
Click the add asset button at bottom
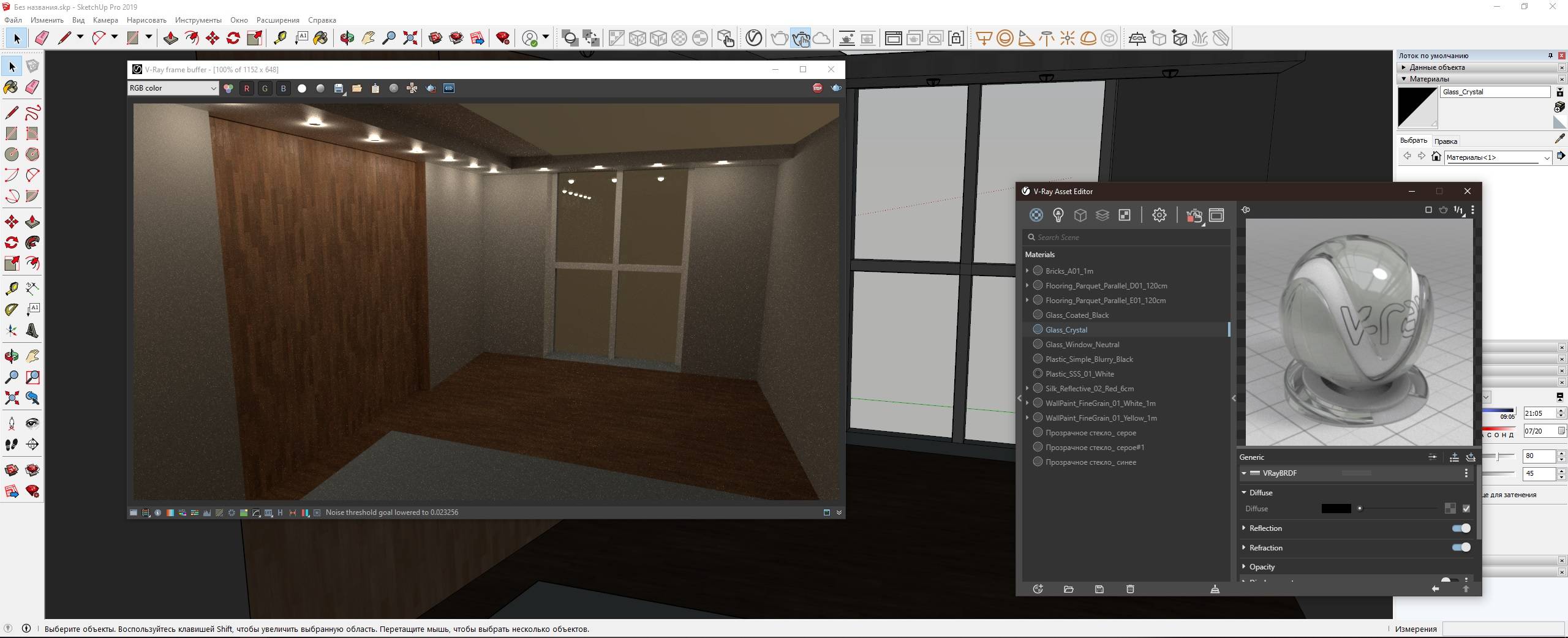coord(1038,589)
